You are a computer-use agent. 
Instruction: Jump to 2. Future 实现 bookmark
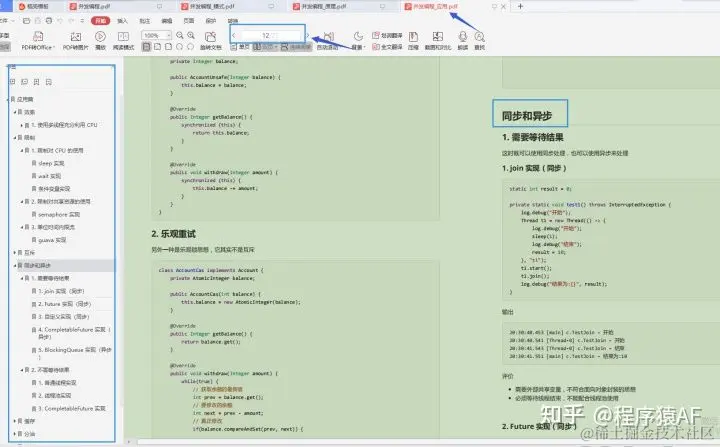[x=64, y=304]
